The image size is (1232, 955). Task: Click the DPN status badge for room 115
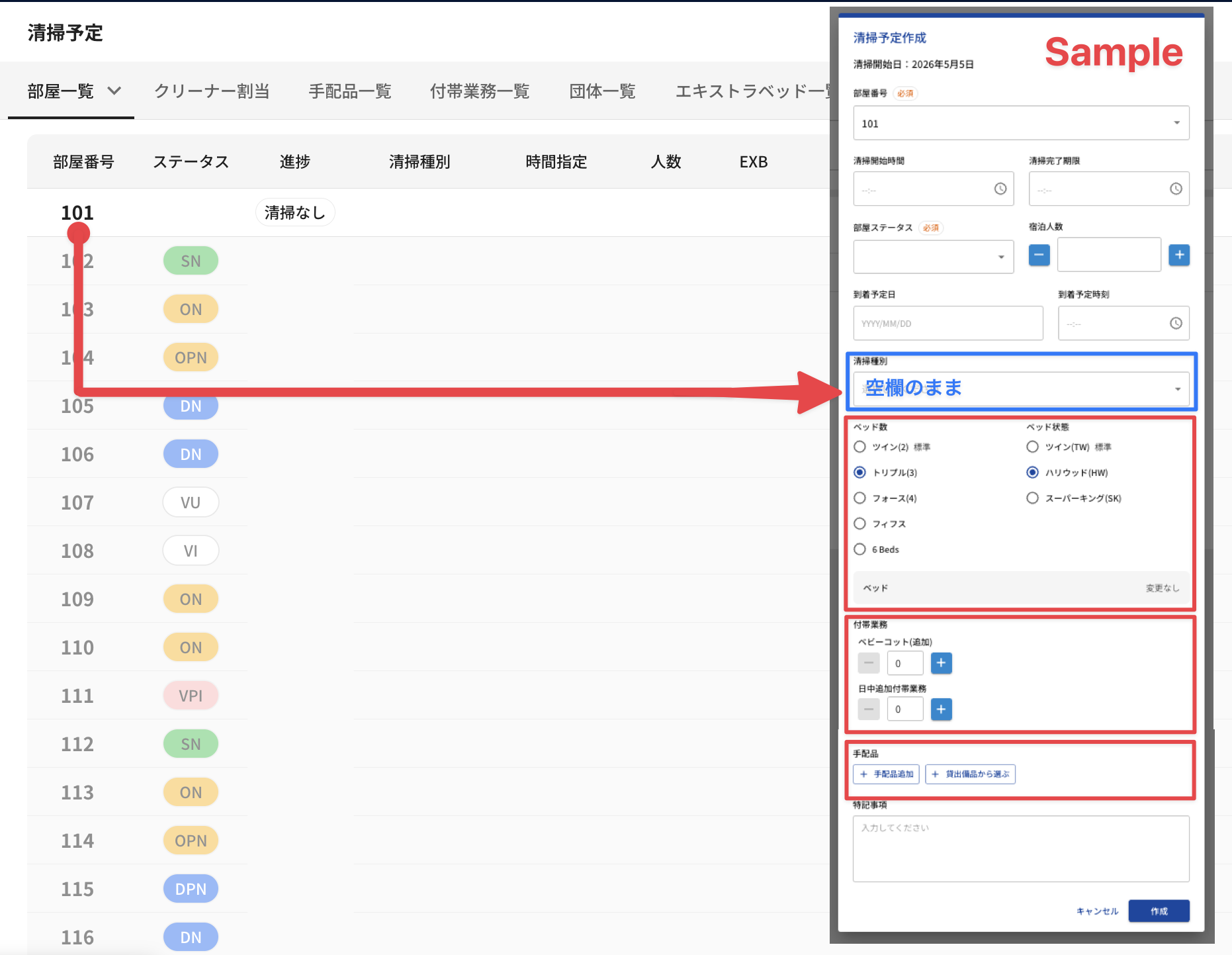point(191,889)
